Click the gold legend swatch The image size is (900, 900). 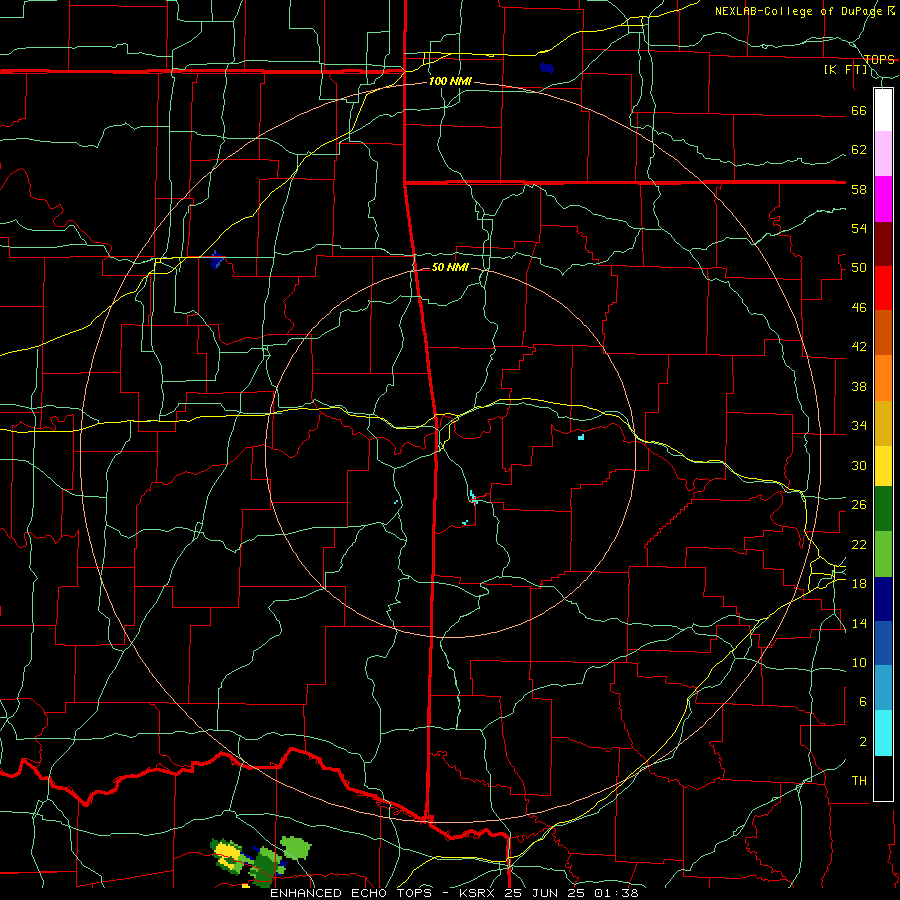(883, 423)
